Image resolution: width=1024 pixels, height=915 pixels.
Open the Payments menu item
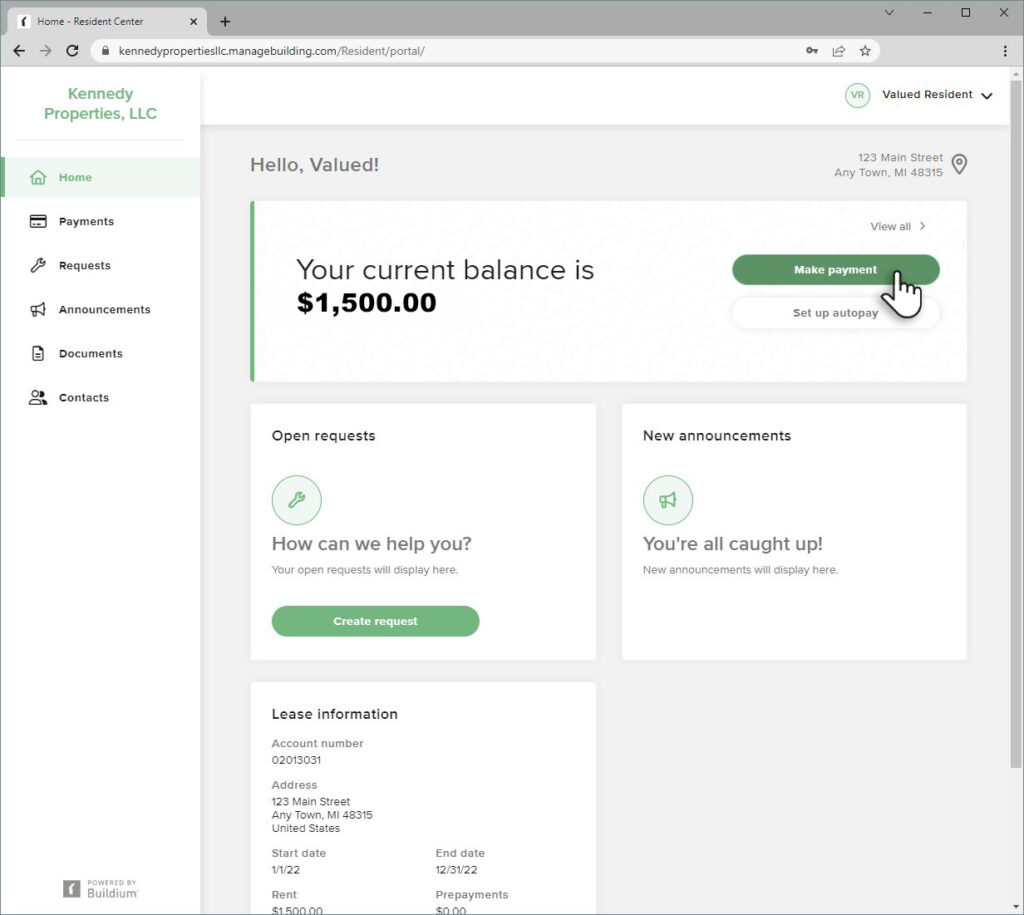click(86, 222)
